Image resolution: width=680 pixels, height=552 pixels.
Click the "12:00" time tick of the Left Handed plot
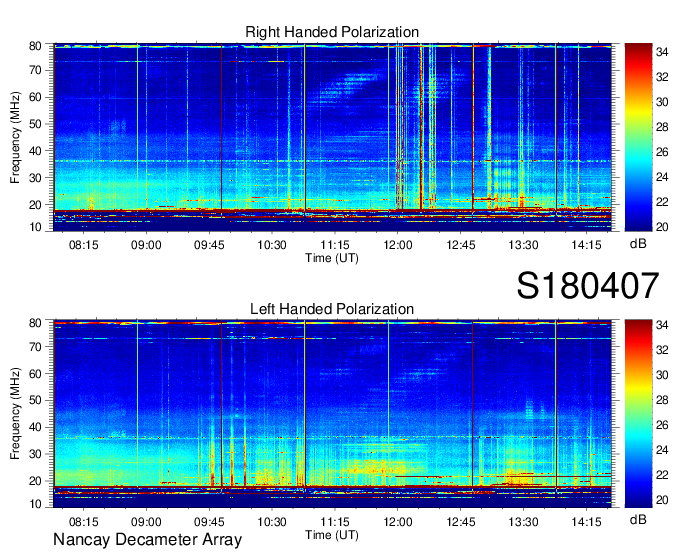398,521
